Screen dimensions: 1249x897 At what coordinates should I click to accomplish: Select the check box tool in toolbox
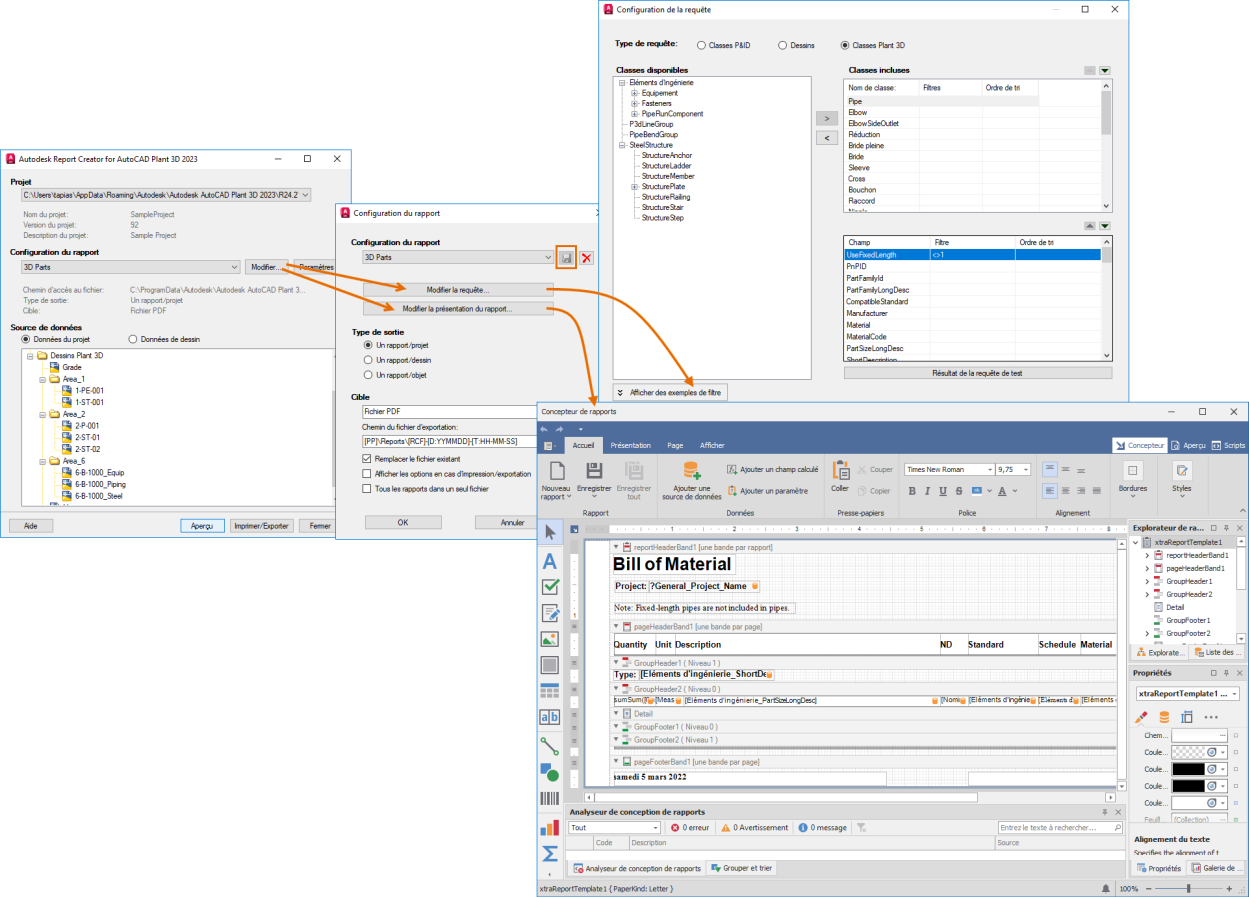pos(549,587)
